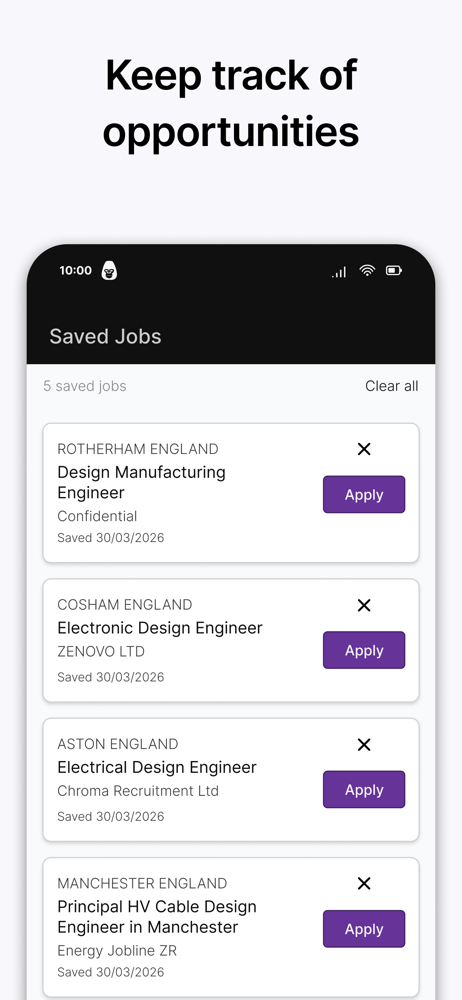The width and height of the screenshot is (462, 1000).
Task: Remove the Electronic Design Engineer saved job
Action: (x=364, y=605)
